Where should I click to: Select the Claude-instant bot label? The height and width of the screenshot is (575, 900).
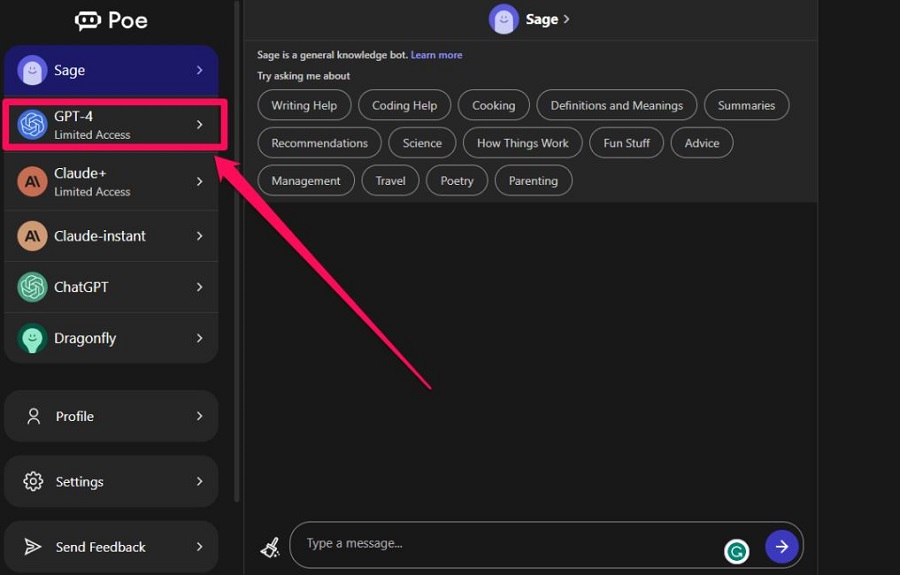pos(100,236)
